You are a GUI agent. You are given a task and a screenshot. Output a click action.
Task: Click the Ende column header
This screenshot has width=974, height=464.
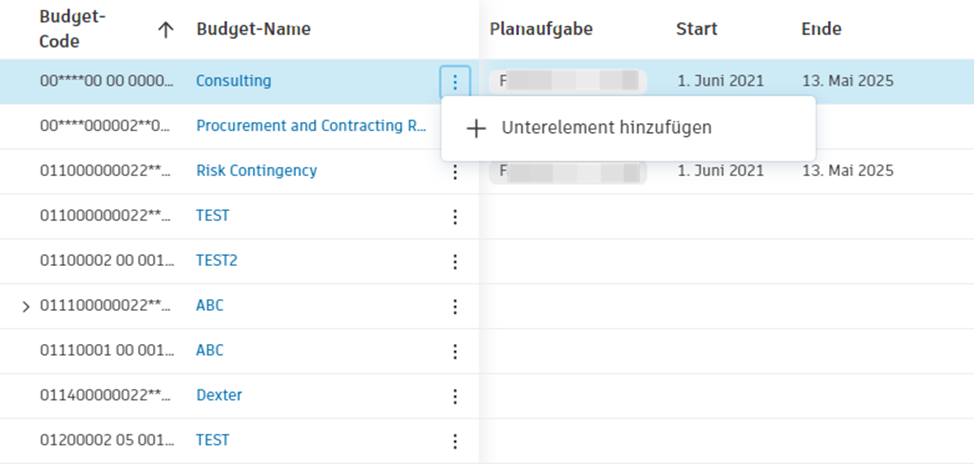[821, 30]
